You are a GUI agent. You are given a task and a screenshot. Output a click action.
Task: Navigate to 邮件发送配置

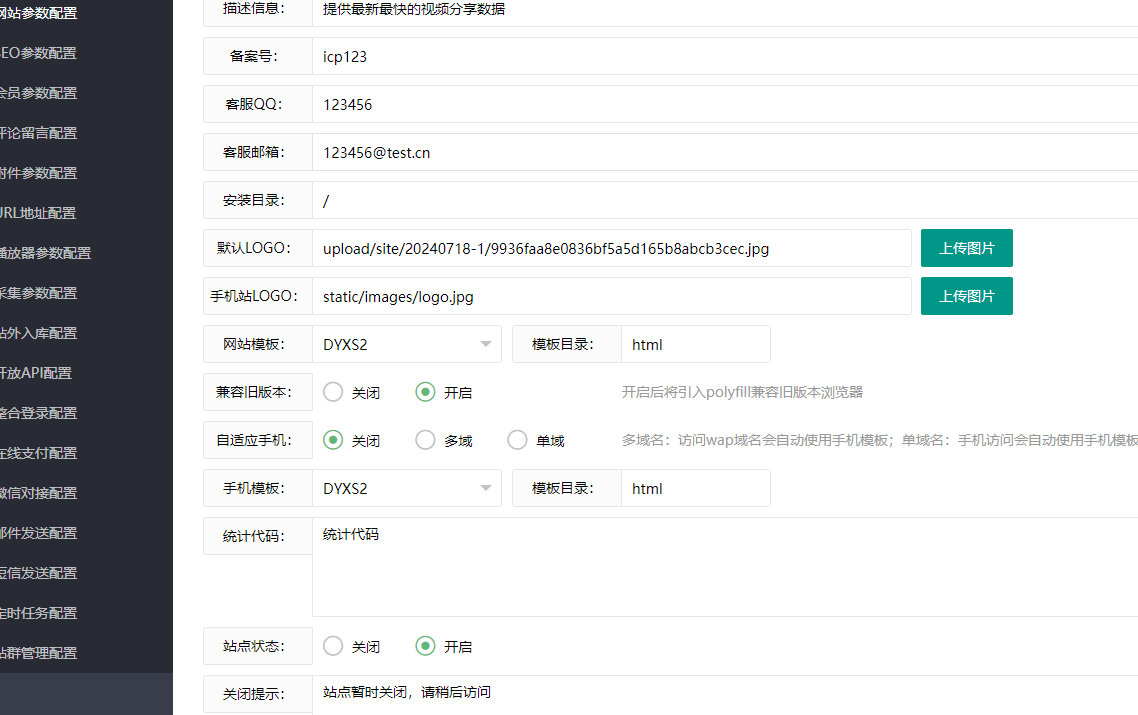coord(40,532)
